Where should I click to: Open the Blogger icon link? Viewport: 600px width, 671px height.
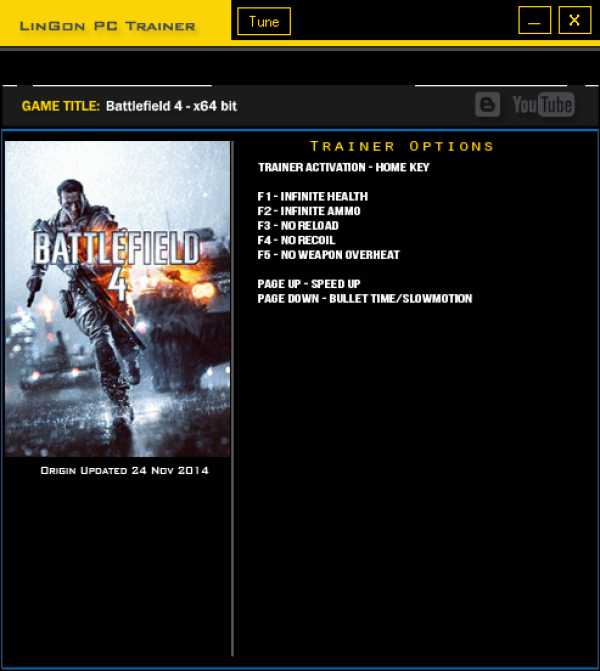tap(487, 104)
